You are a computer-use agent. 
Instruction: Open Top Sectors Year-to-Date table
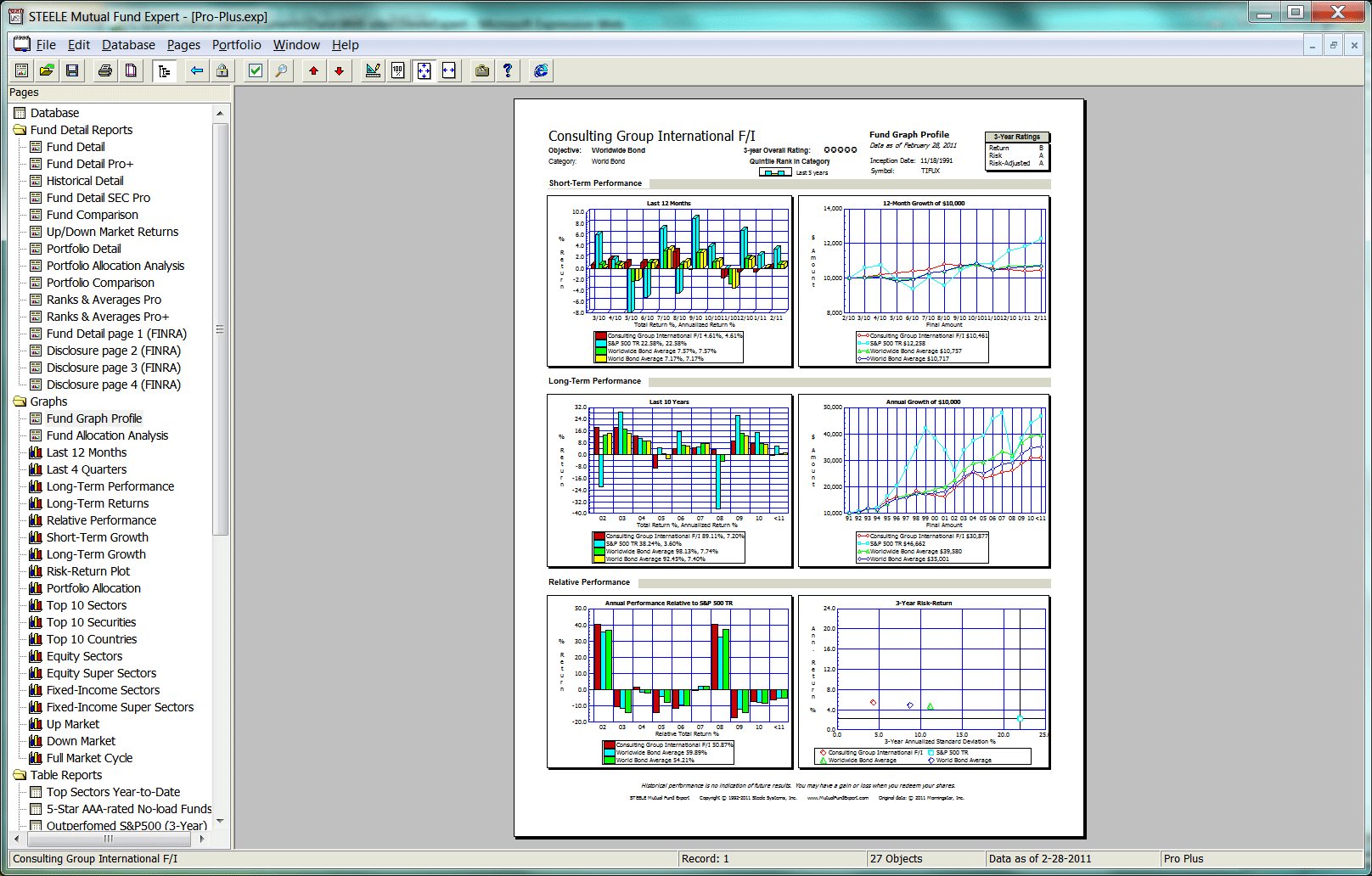(x=113, y=792)
